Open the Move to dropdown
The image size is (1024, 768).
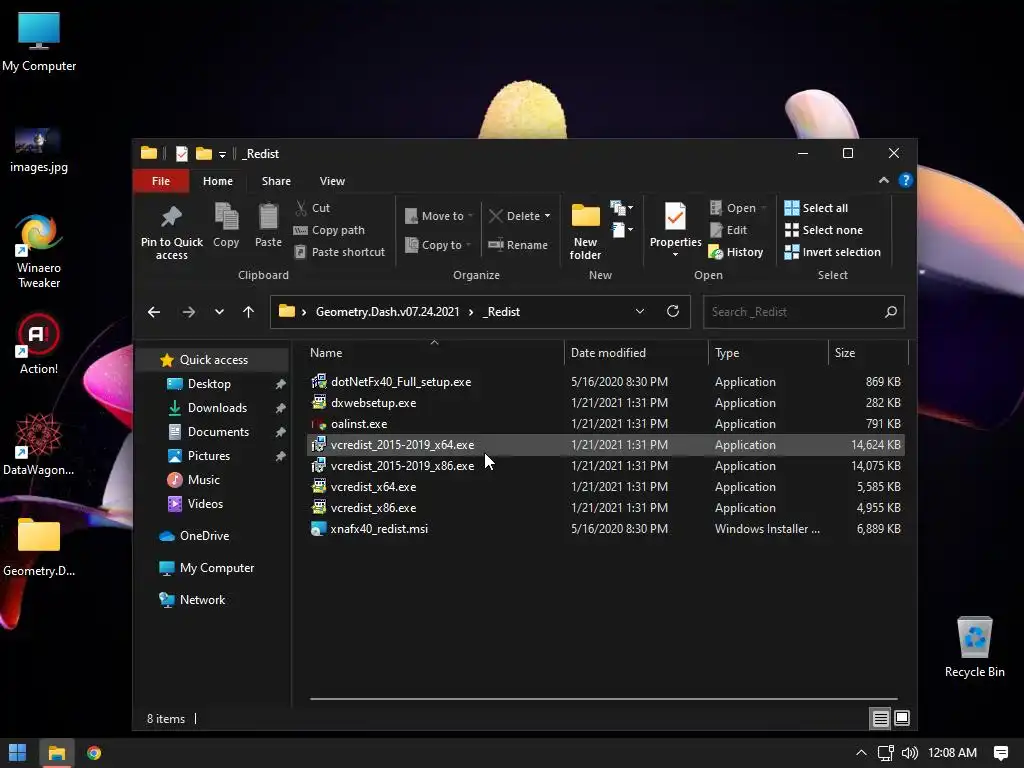click(x=439, y=216)
